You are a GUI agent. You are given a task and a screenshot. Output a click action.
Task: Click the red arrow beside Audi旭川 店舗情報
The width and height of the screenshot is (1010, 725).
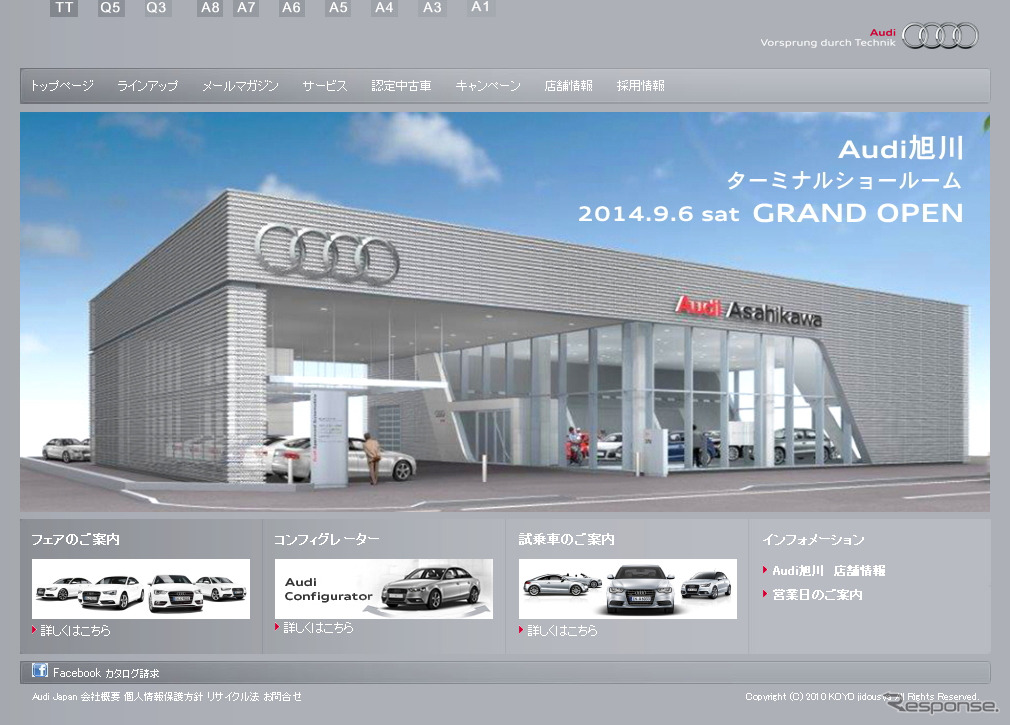pyautogui.click(x=766, y=569)
